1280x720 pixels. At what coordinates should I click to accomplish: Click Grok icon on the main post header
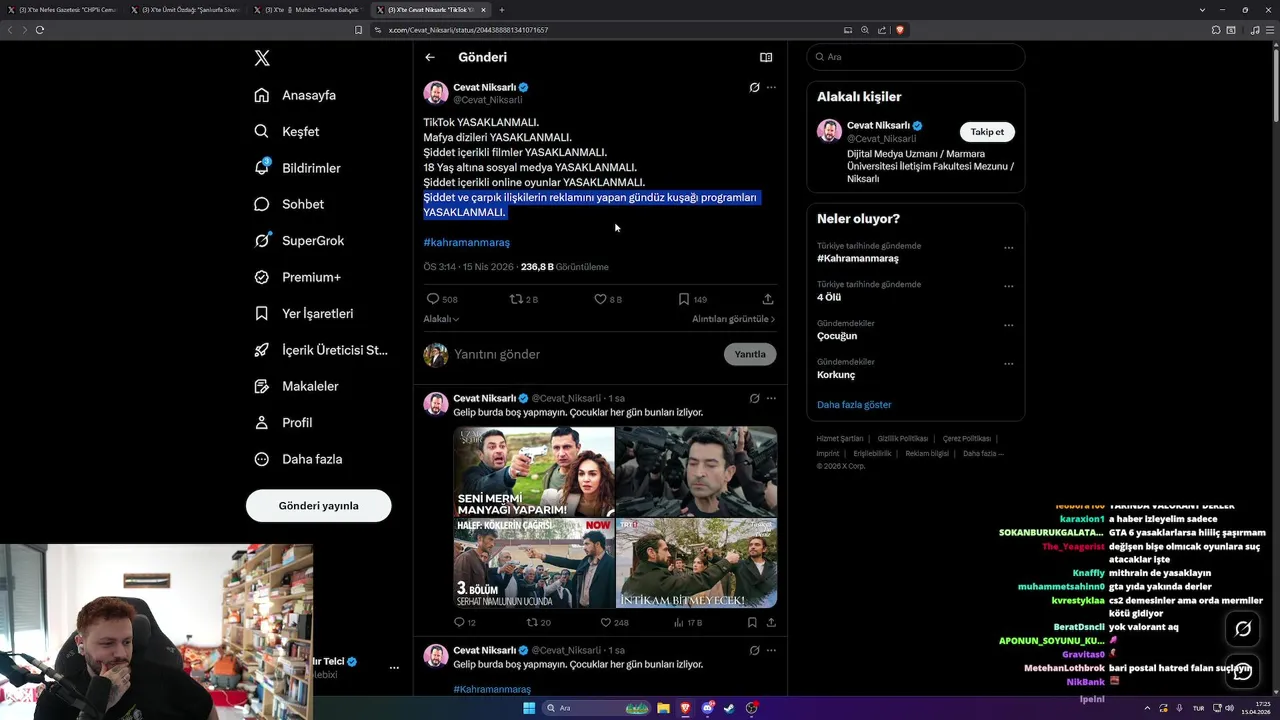[x=754, y=87]
